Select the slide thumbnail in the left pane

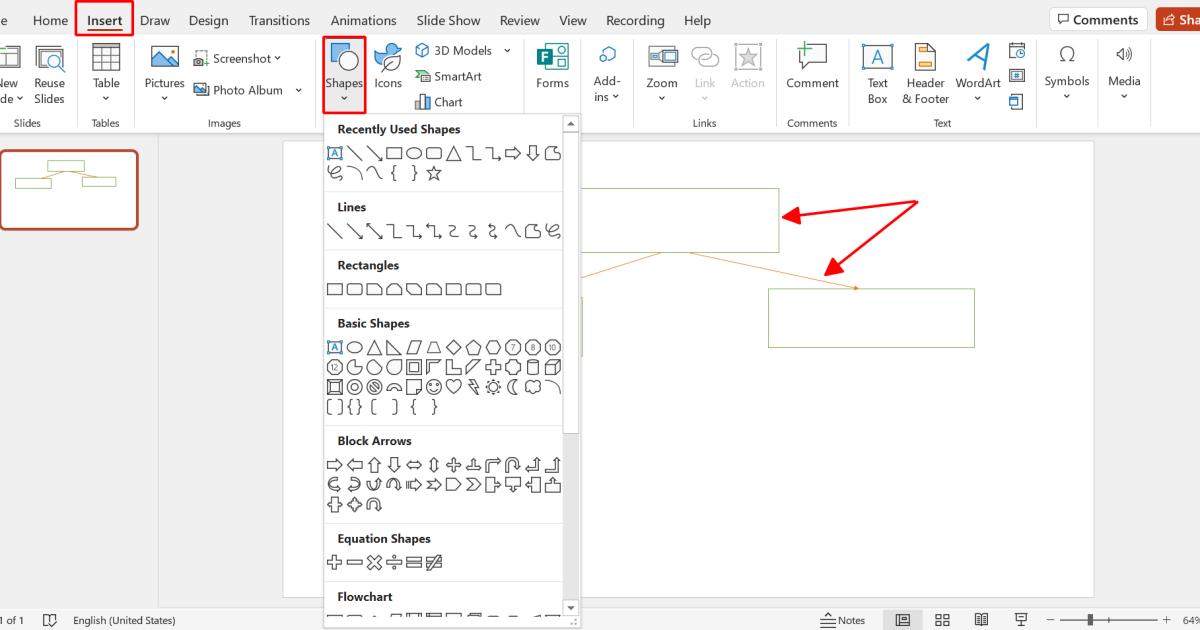[69, 190]
